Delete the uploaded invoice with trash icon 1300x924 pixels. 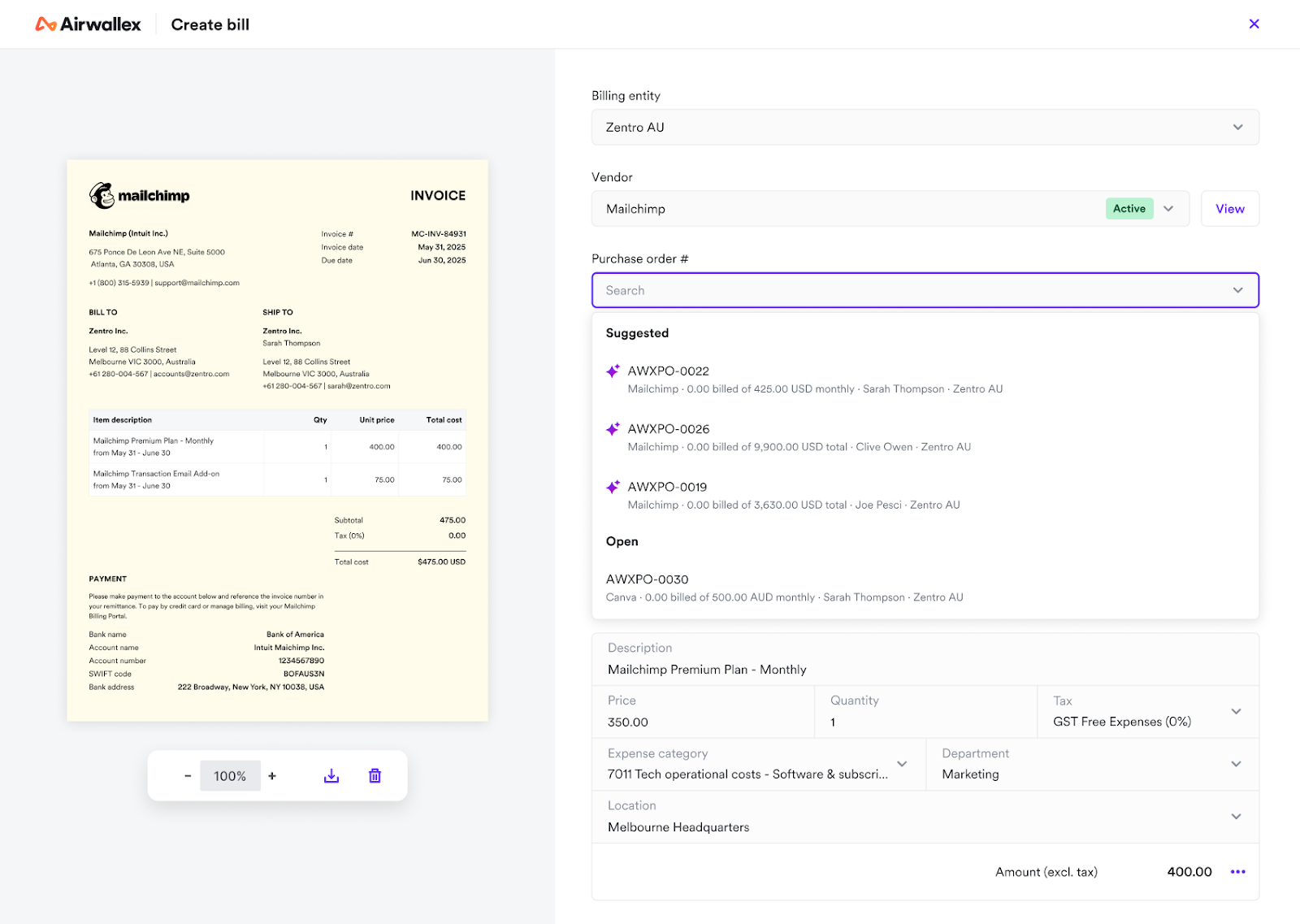coord(375,776)
